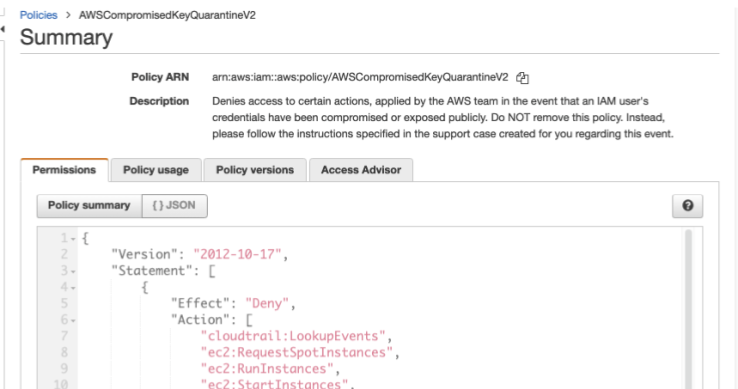Copy the policy ARN with the copy icon
The height and width of the screenshot is (389, 738).
pyautogui.click(x=522, y=78)
